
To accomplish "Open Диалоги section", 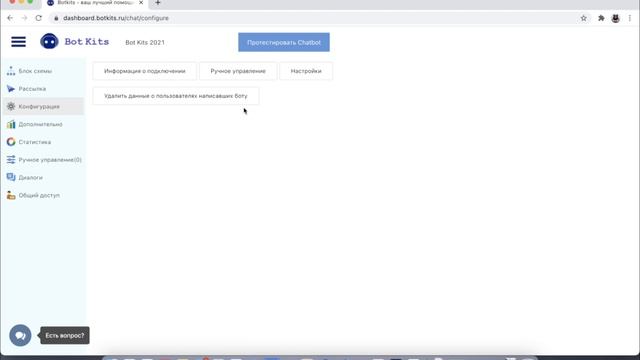I will point(31,178).
